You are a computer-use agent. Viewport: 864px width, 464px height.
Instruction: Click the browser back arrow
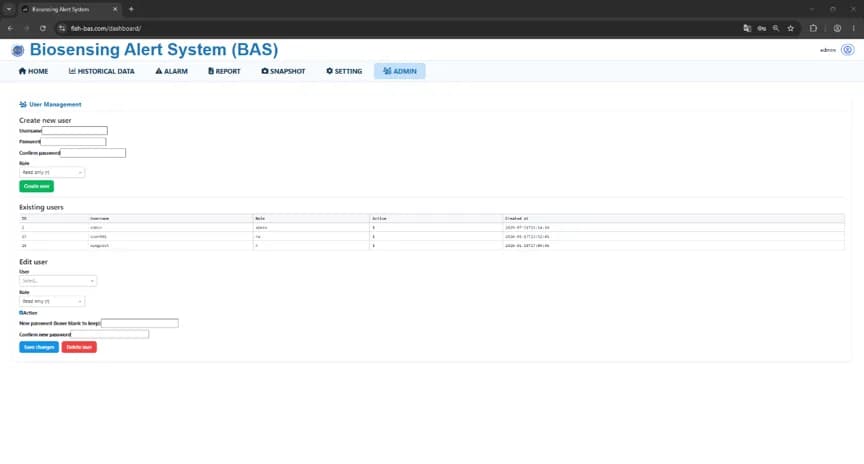click(10, 28)
